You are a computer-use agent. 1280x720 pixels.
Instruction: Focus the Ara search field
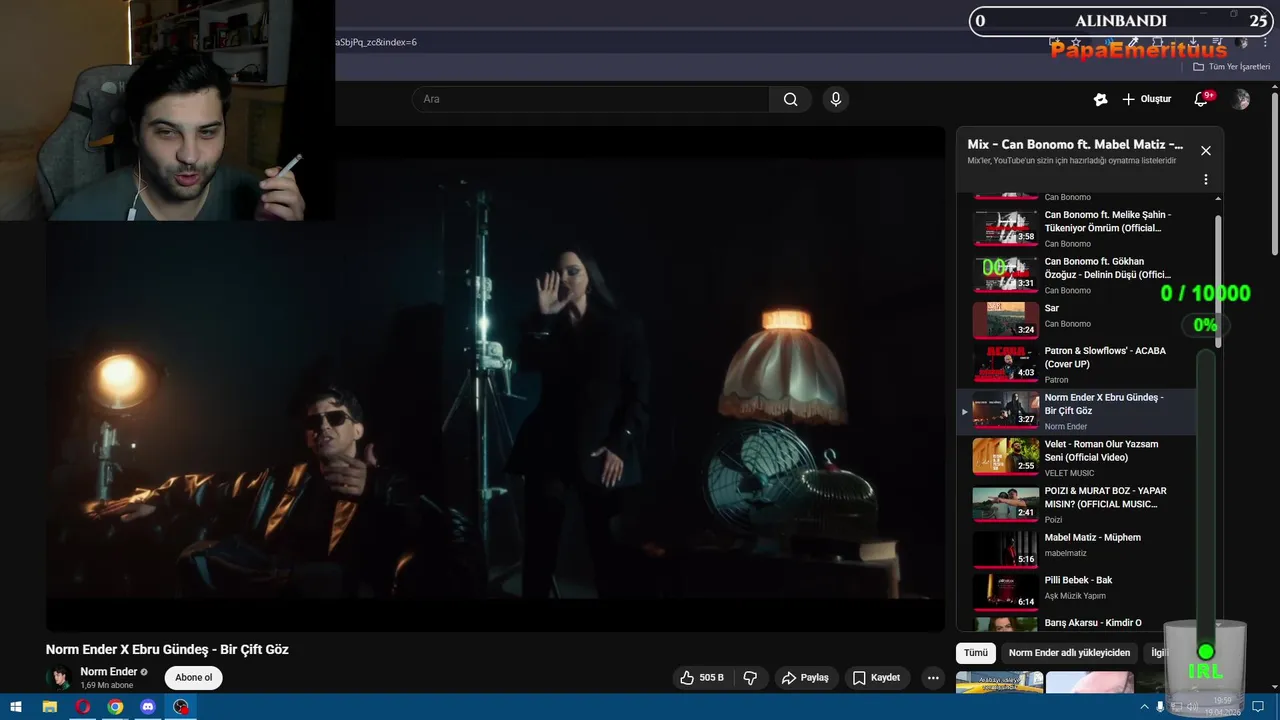click(590, 99)
